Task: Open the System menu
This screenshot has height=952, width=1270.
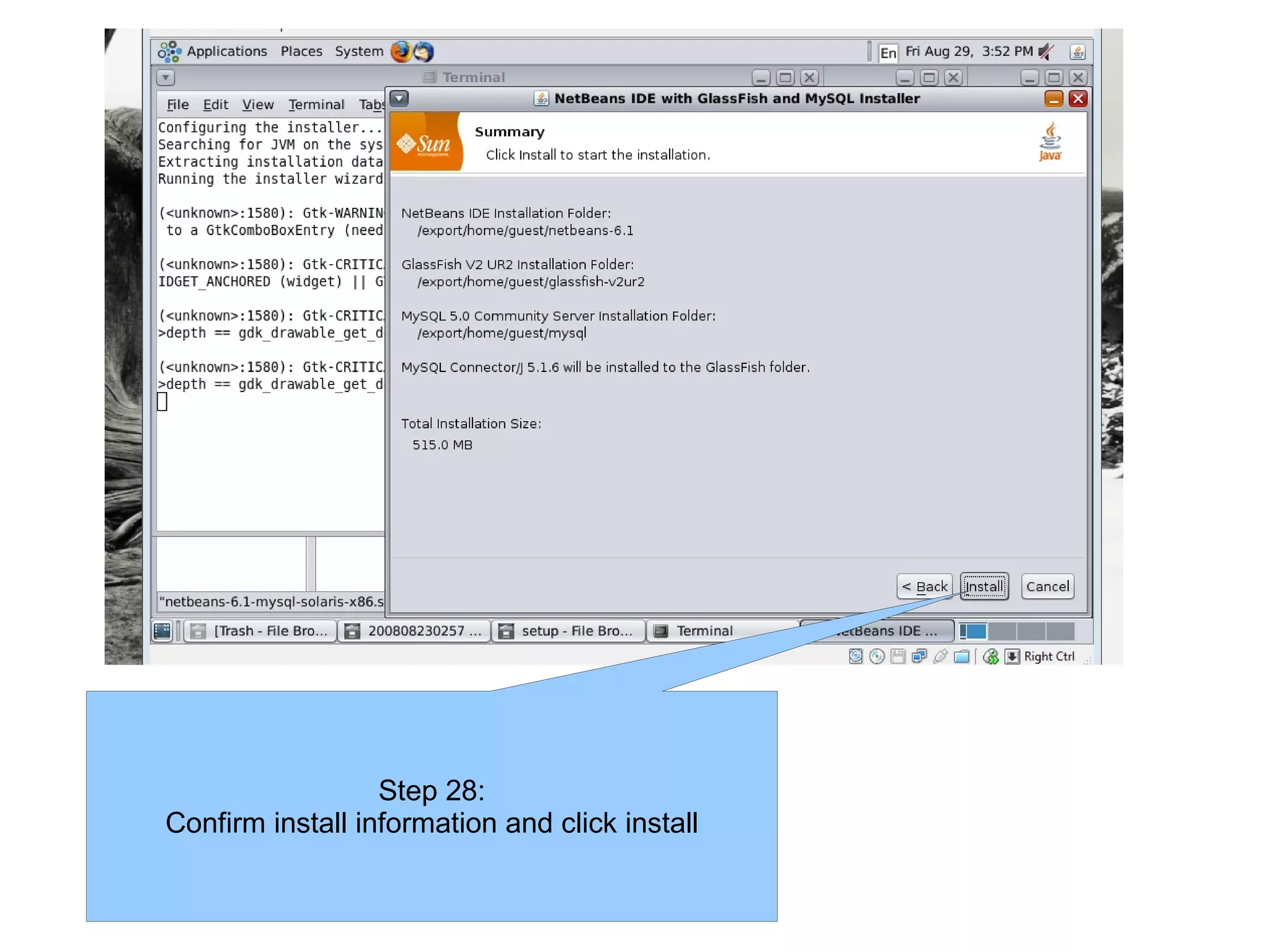Action: tap(359, 51)
